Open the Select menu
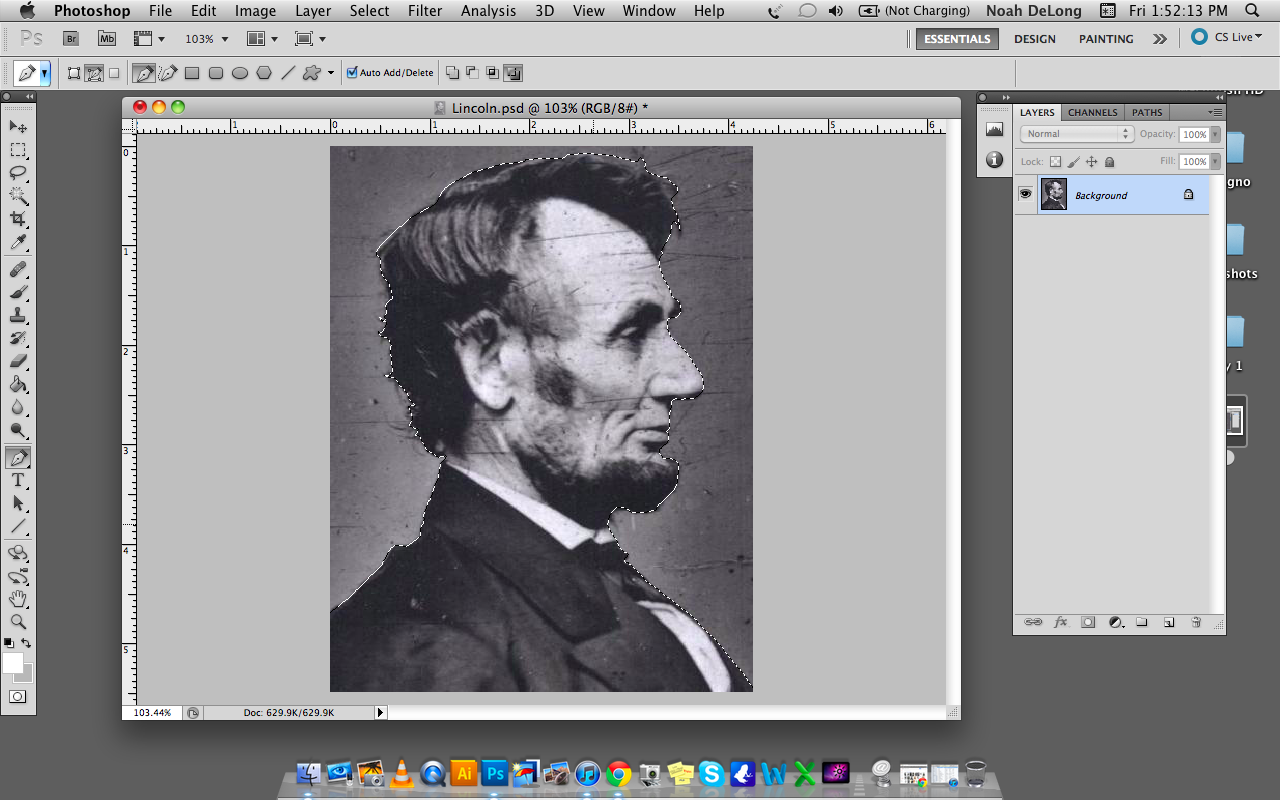Screen dimensions: 1280x800 point(369,11)
